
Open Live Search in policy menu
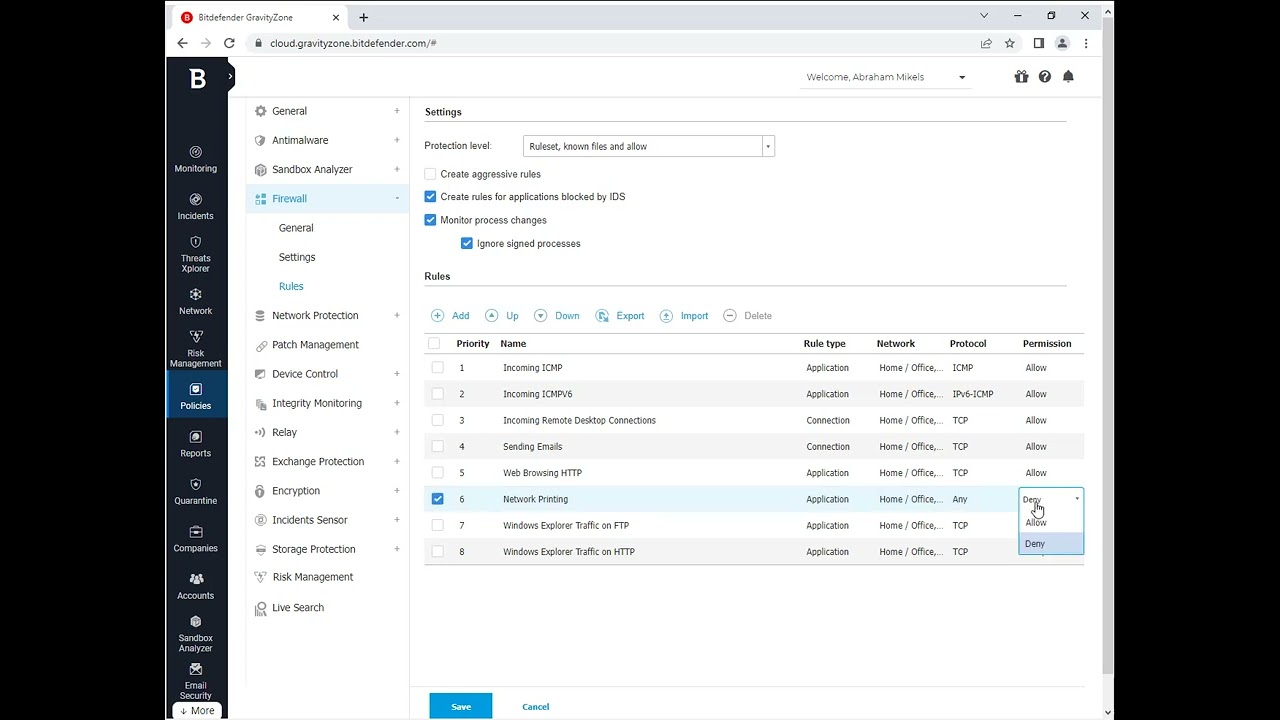[x=298, y=608]
